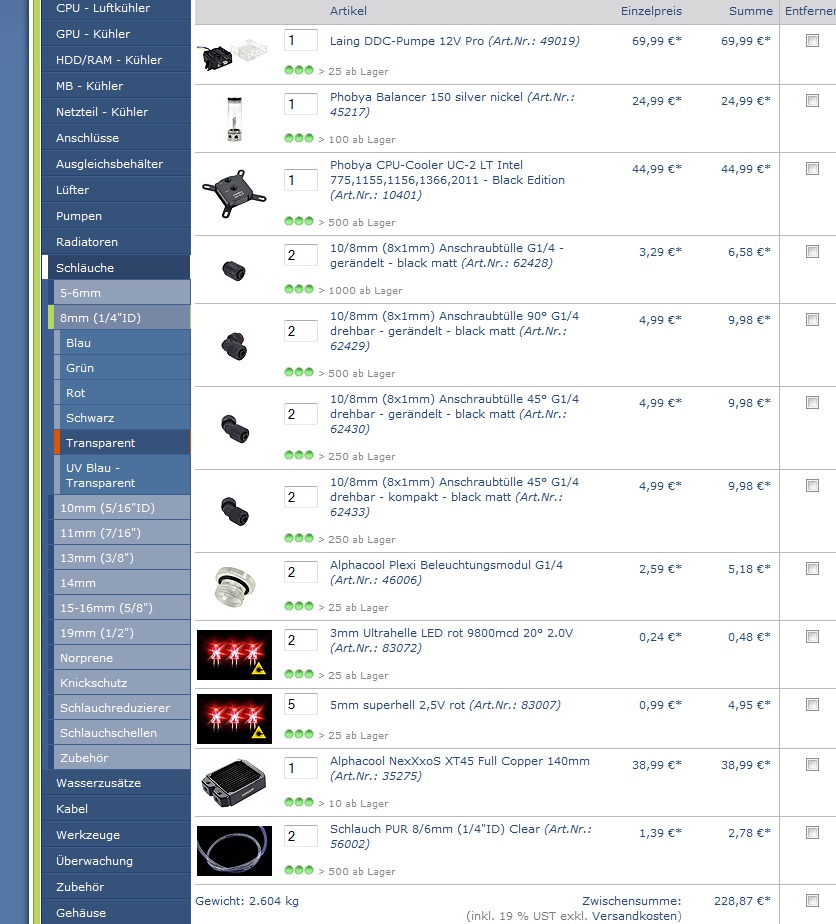Open Ausgleichsbehälter category

point(116,164)
